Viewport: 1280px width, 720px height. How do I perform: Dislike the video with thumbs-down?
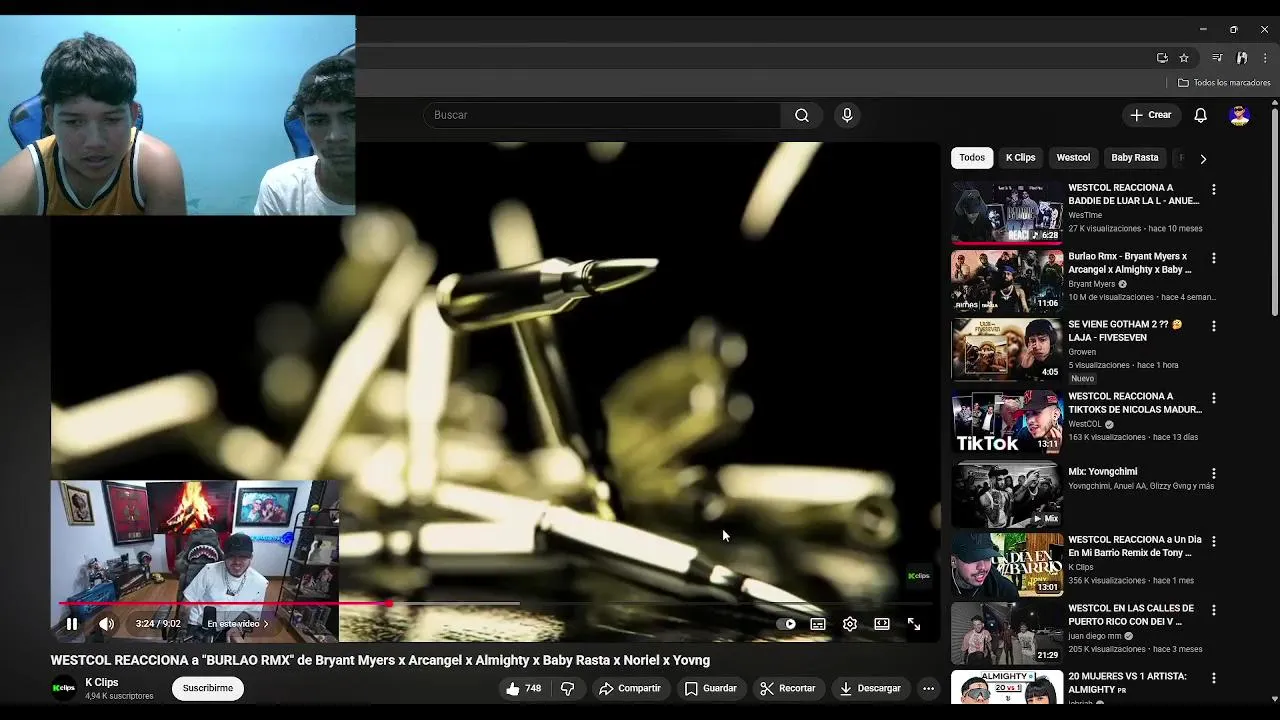coord(568,688)
